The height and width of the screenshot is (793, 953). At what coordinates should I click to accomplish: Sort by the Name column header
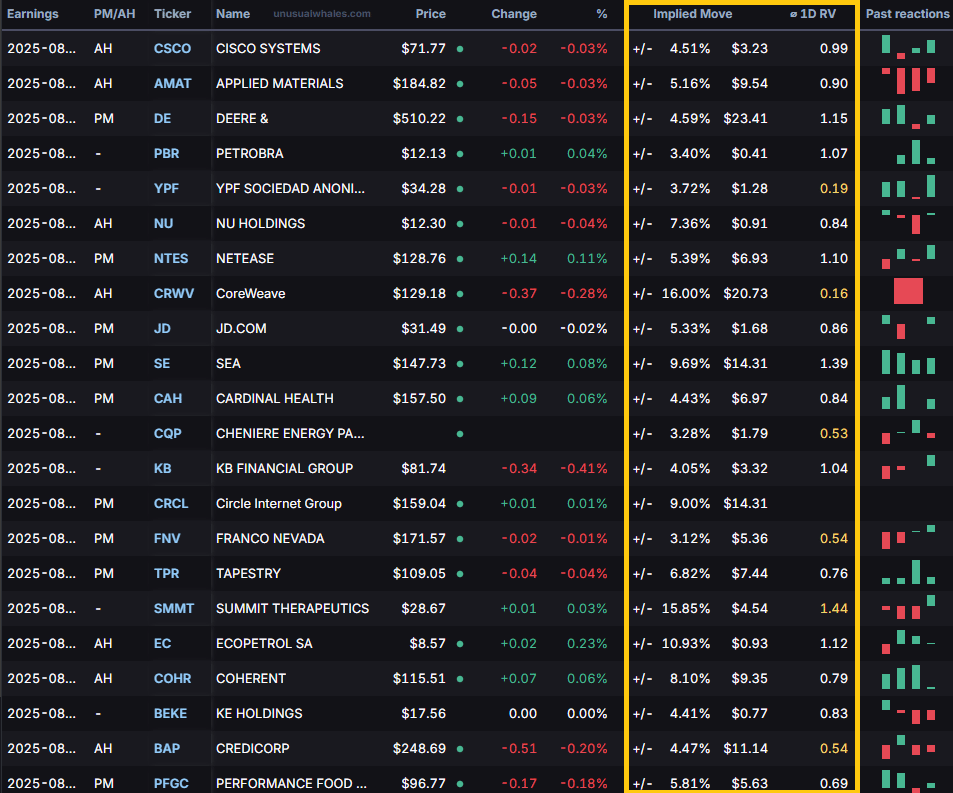point(233,13)
